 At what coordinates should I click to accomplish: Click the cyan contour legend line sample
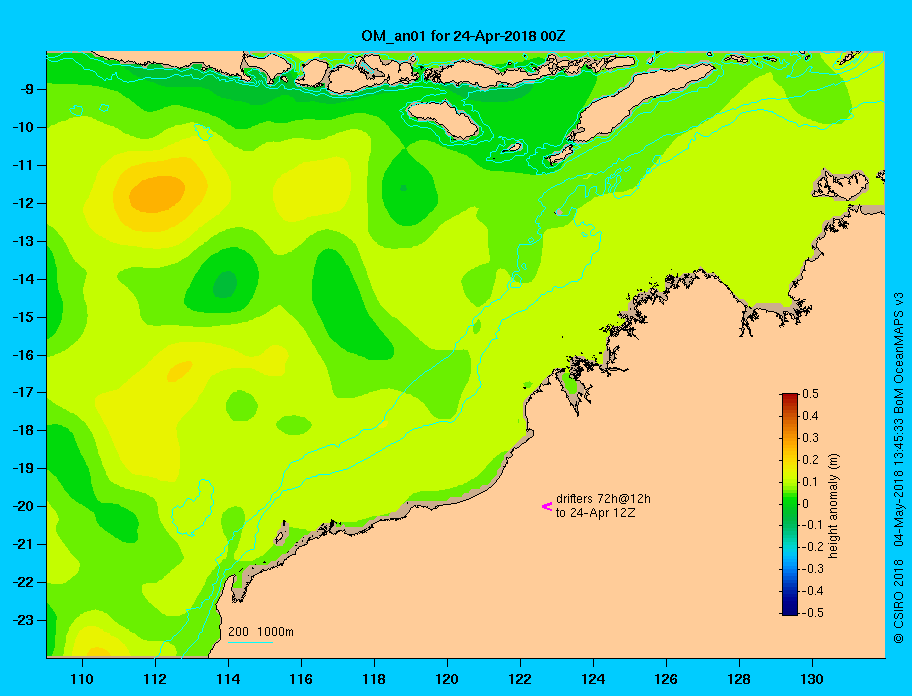250,642
